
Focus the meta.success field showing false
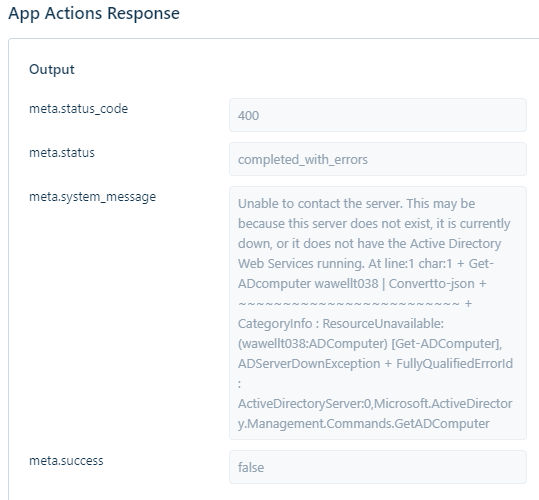[x=378, y=467]
